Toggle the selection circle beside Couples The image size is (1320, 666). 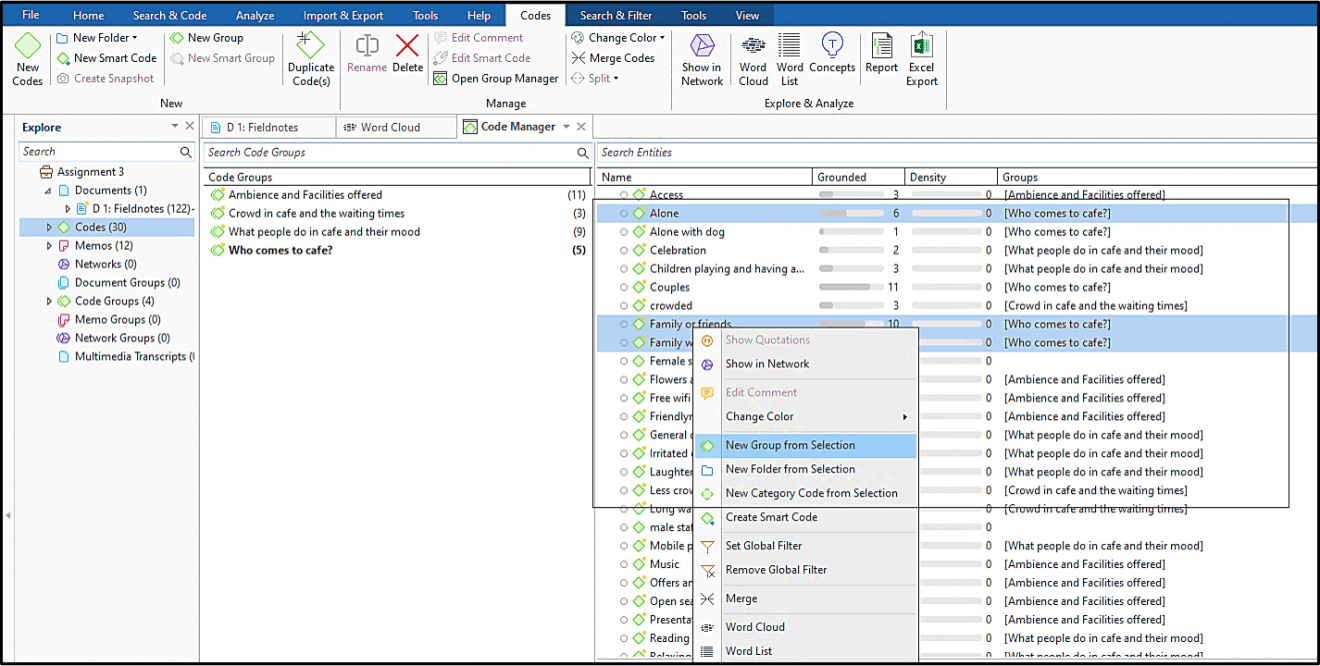[622, 287]
